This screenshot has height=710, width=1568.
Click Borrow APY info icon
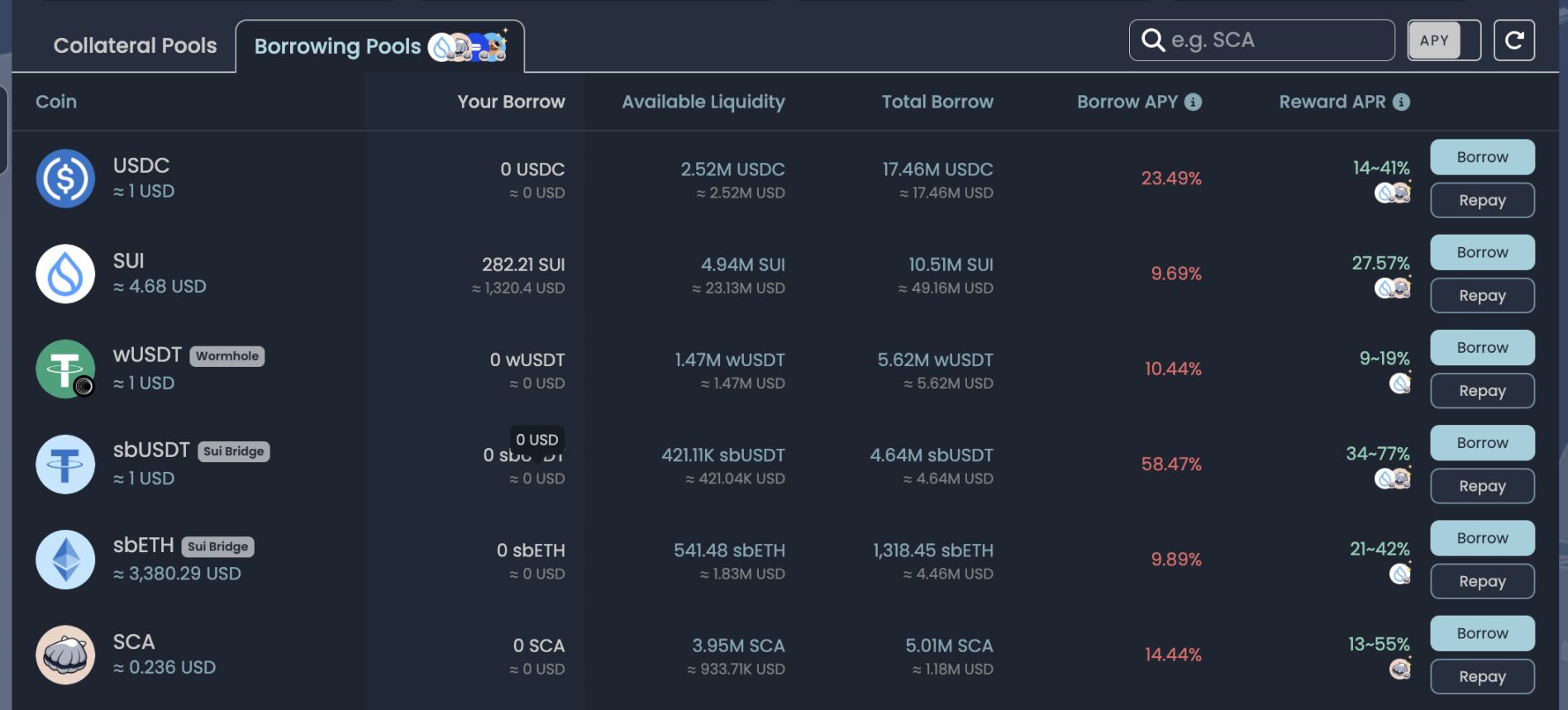1193,102
